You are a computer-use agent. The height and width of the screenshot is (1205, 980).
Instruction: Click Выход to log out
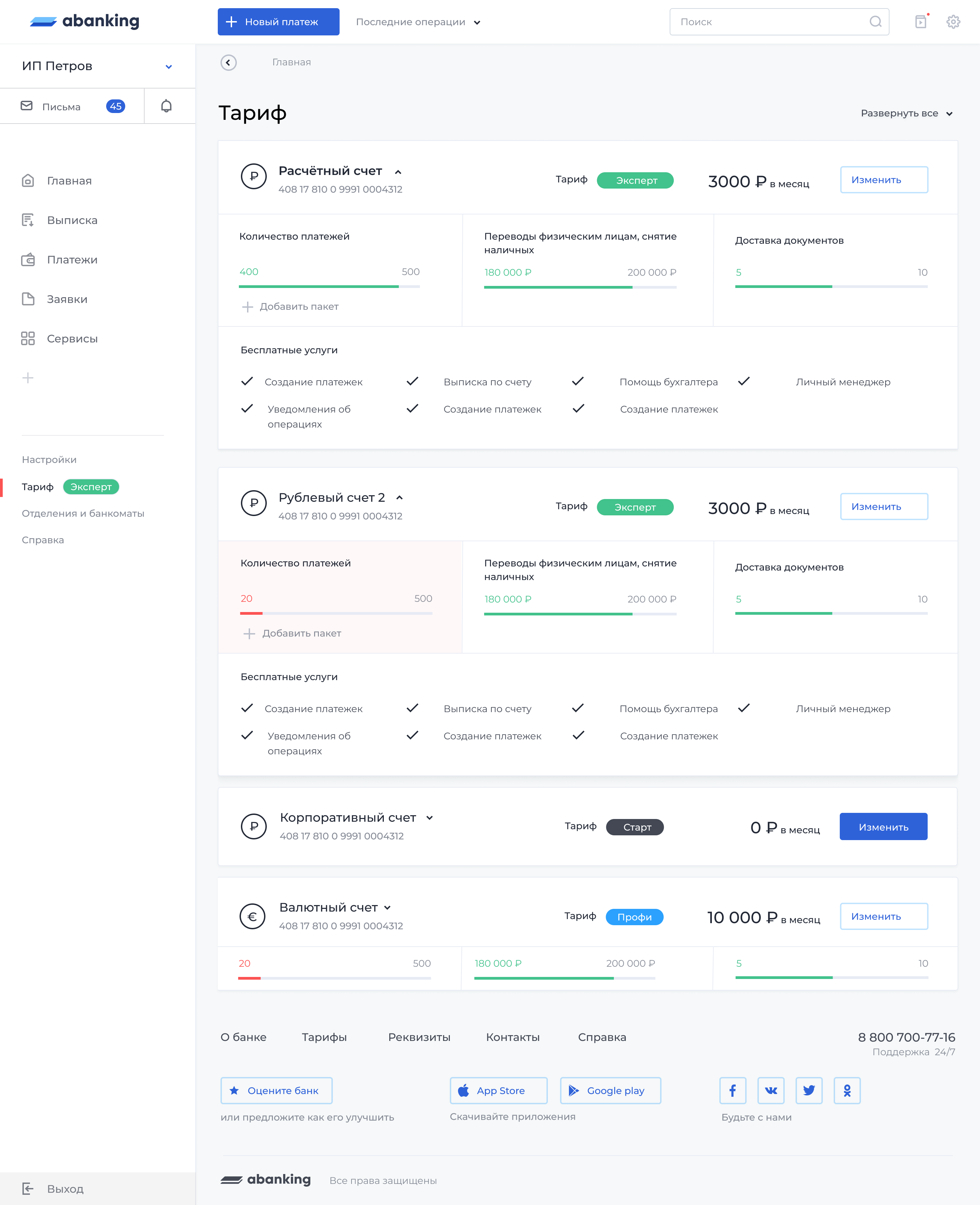pyautogui.click(x=65, y=1189)
